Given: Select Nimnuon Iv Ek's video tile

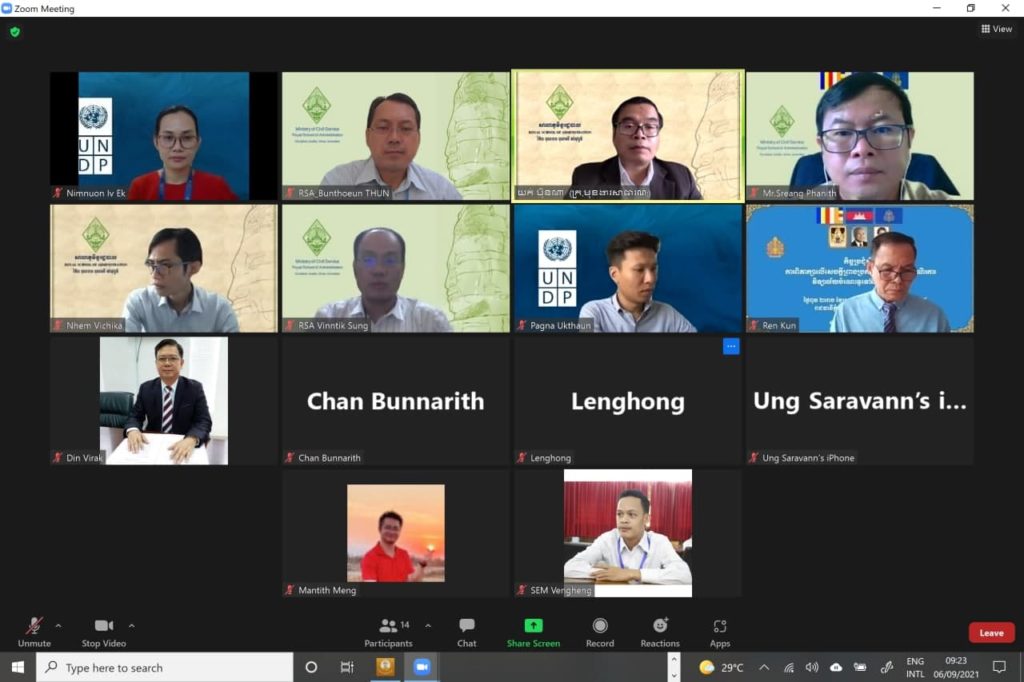Looking at the screenshot, I should click(x=164, y=136).
